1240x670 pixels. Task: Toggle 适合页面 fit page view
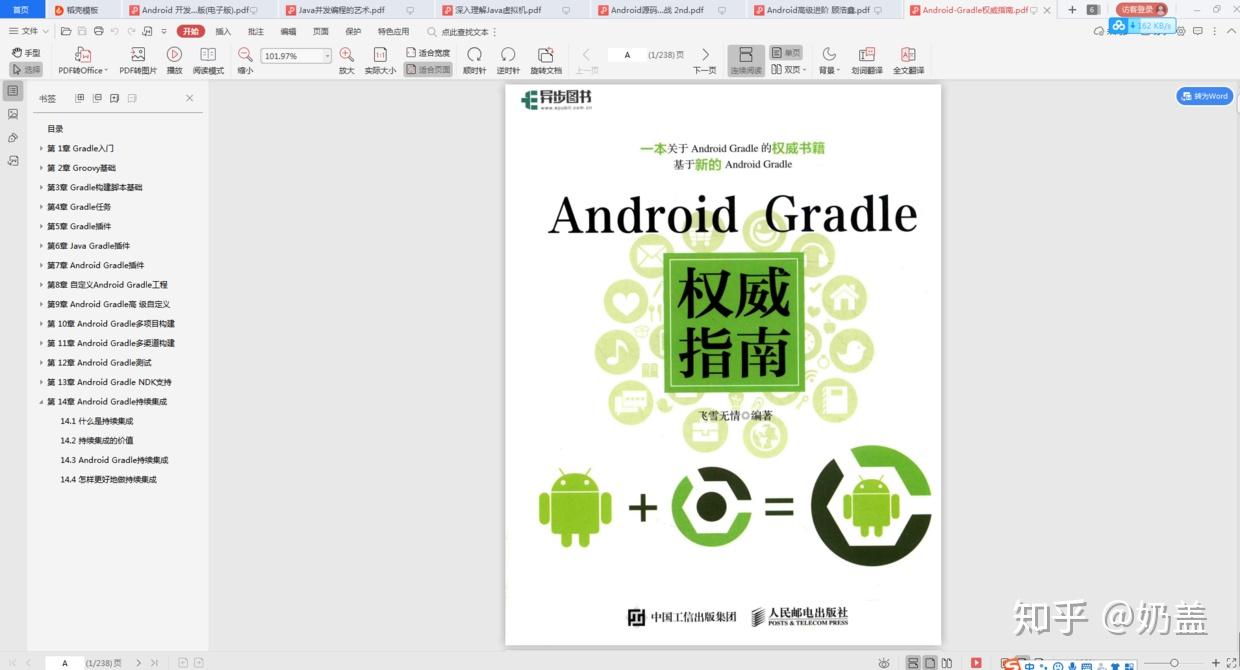pos(428,70)
